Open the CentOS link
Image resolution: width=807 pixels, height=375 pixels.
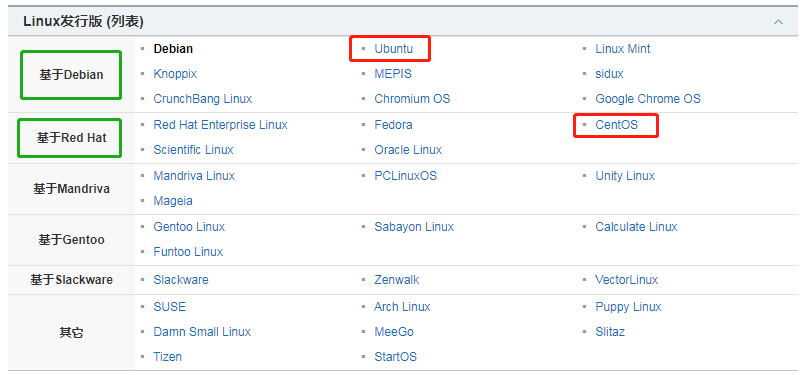616,125
